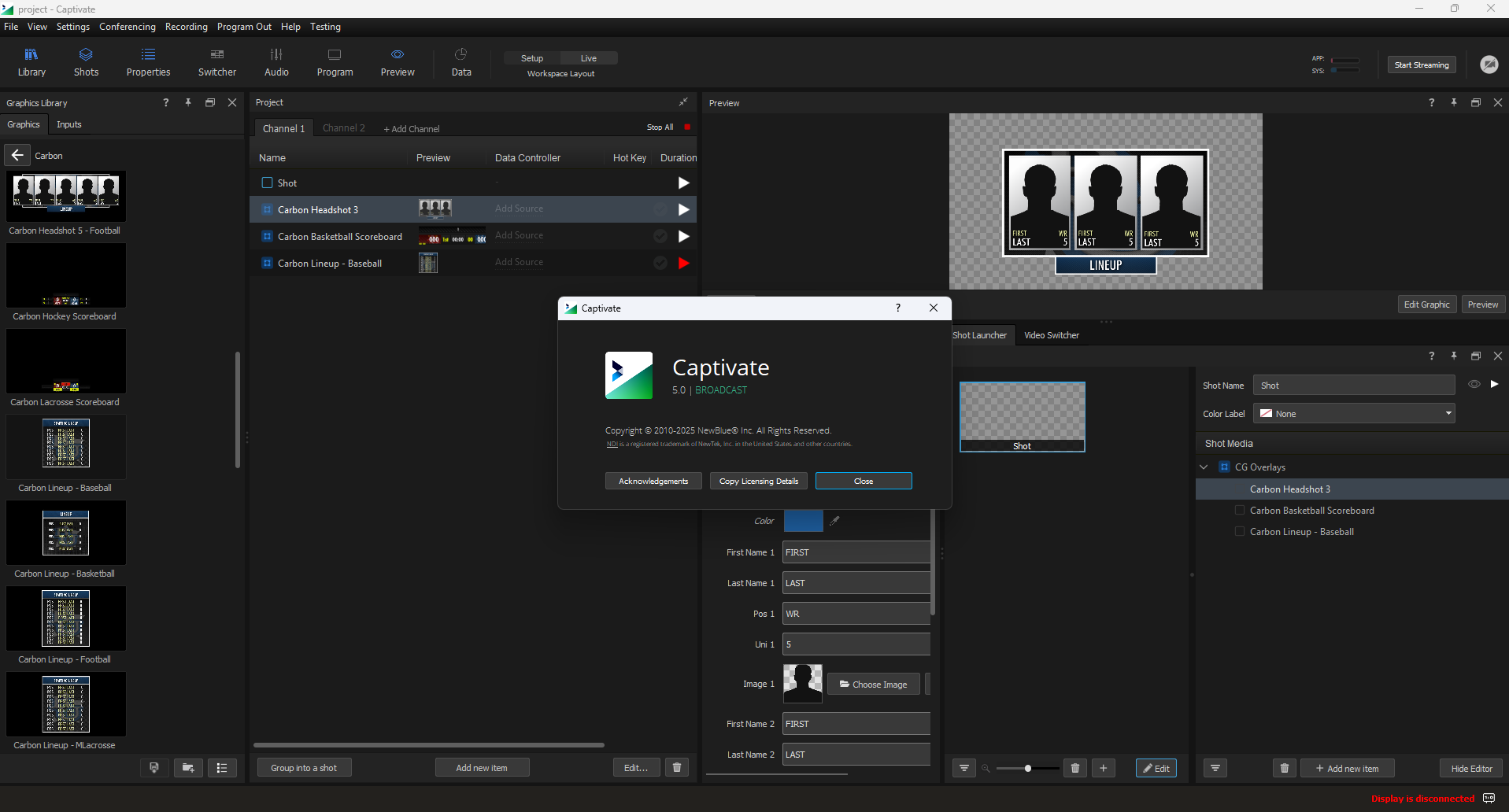Toggle Carbon Headshot 3 row checkbox
This screenshot has height=812, width=1509.
267,209
